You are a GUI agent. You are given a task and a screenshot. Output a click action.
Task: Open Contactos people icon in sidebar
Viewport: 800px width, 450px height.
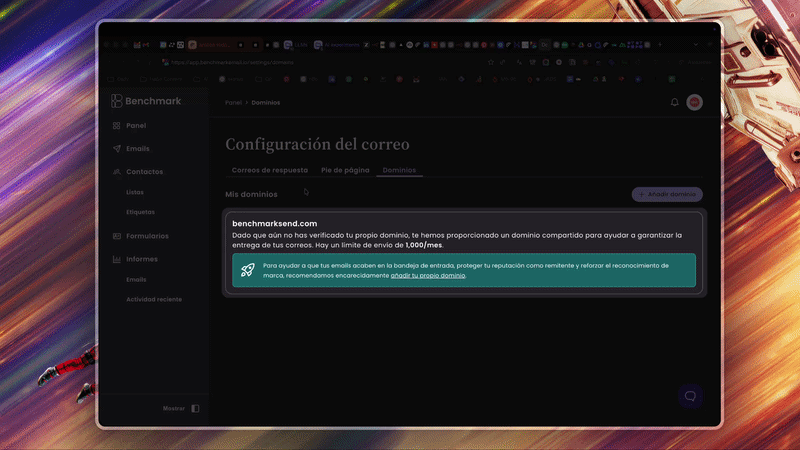click(116, 172)
